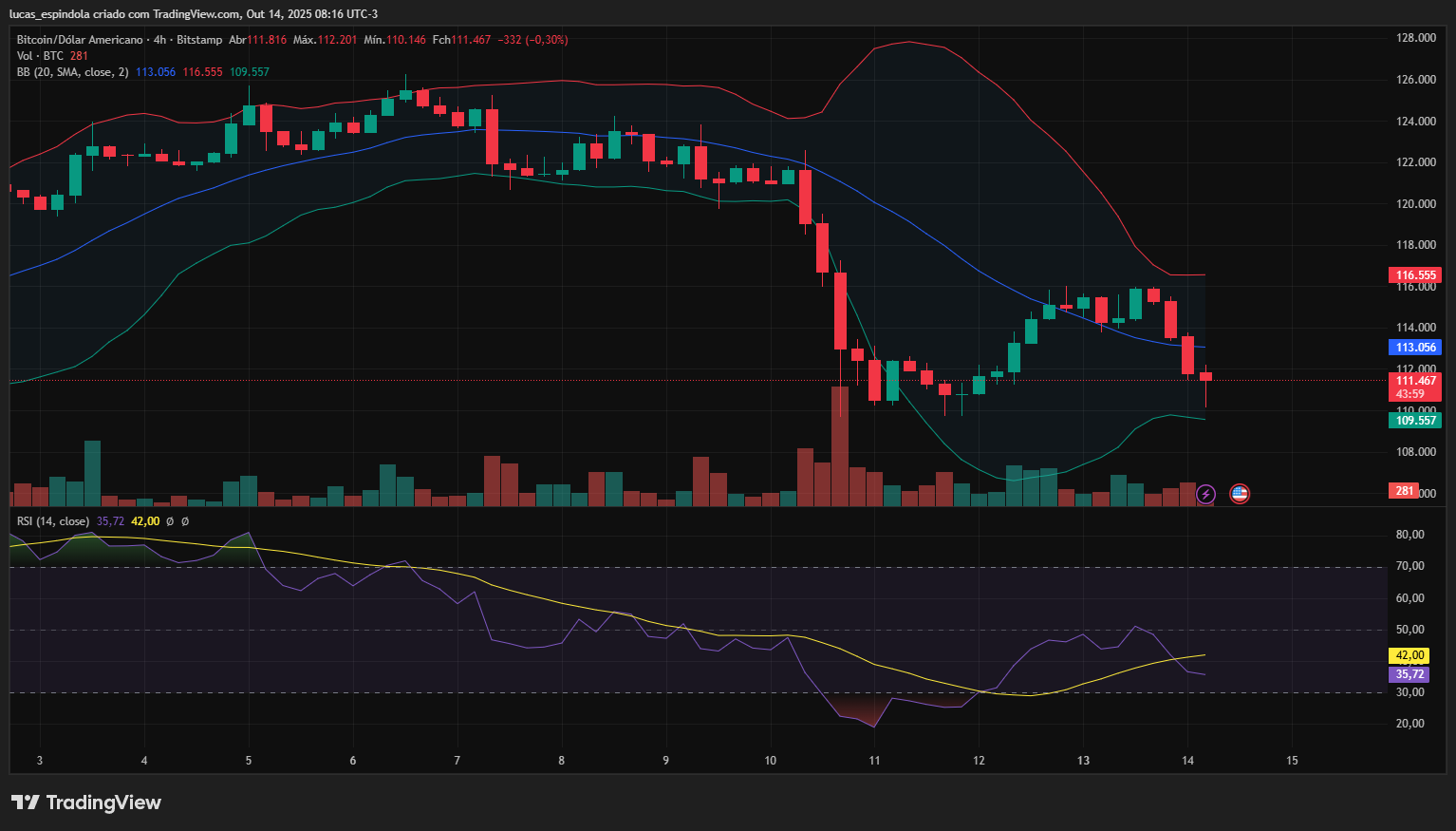This screenshot has width=1456, height=831.
Task: Open the US flag economic event marker
Action: point(1240,494)
